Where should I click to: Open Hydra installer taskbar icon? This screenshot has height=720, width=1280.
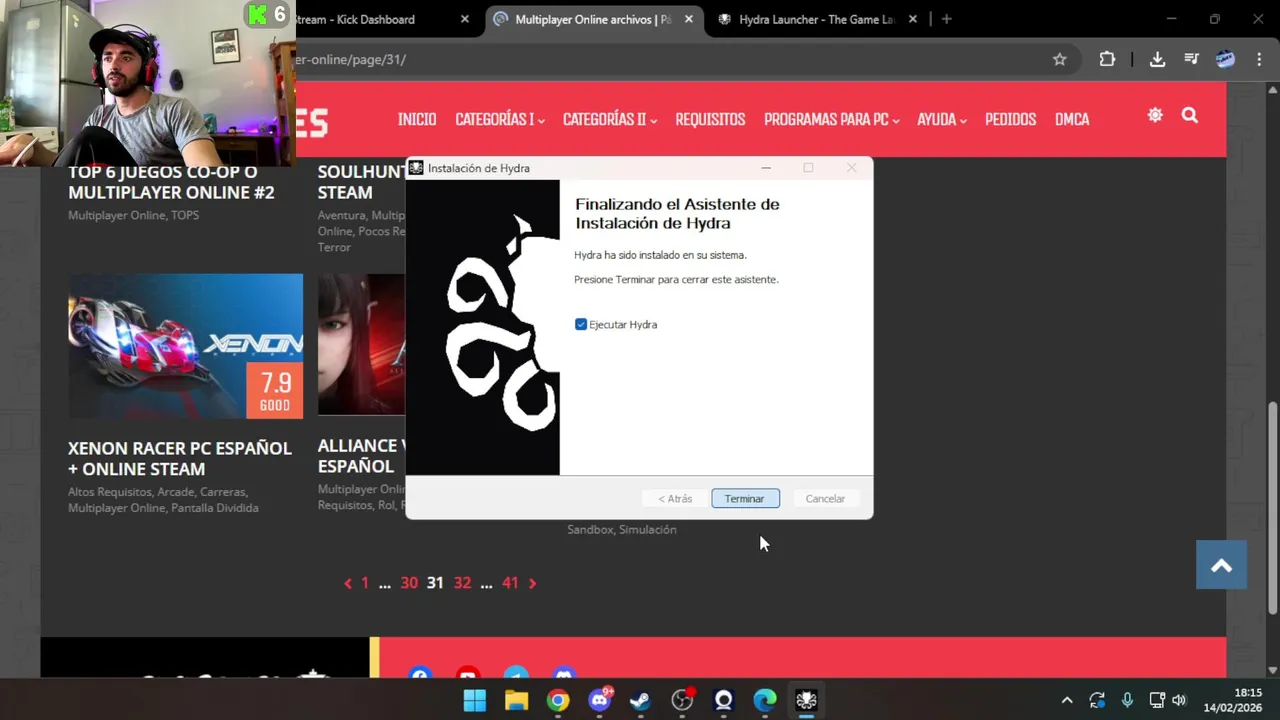click(x=806, y=700)
